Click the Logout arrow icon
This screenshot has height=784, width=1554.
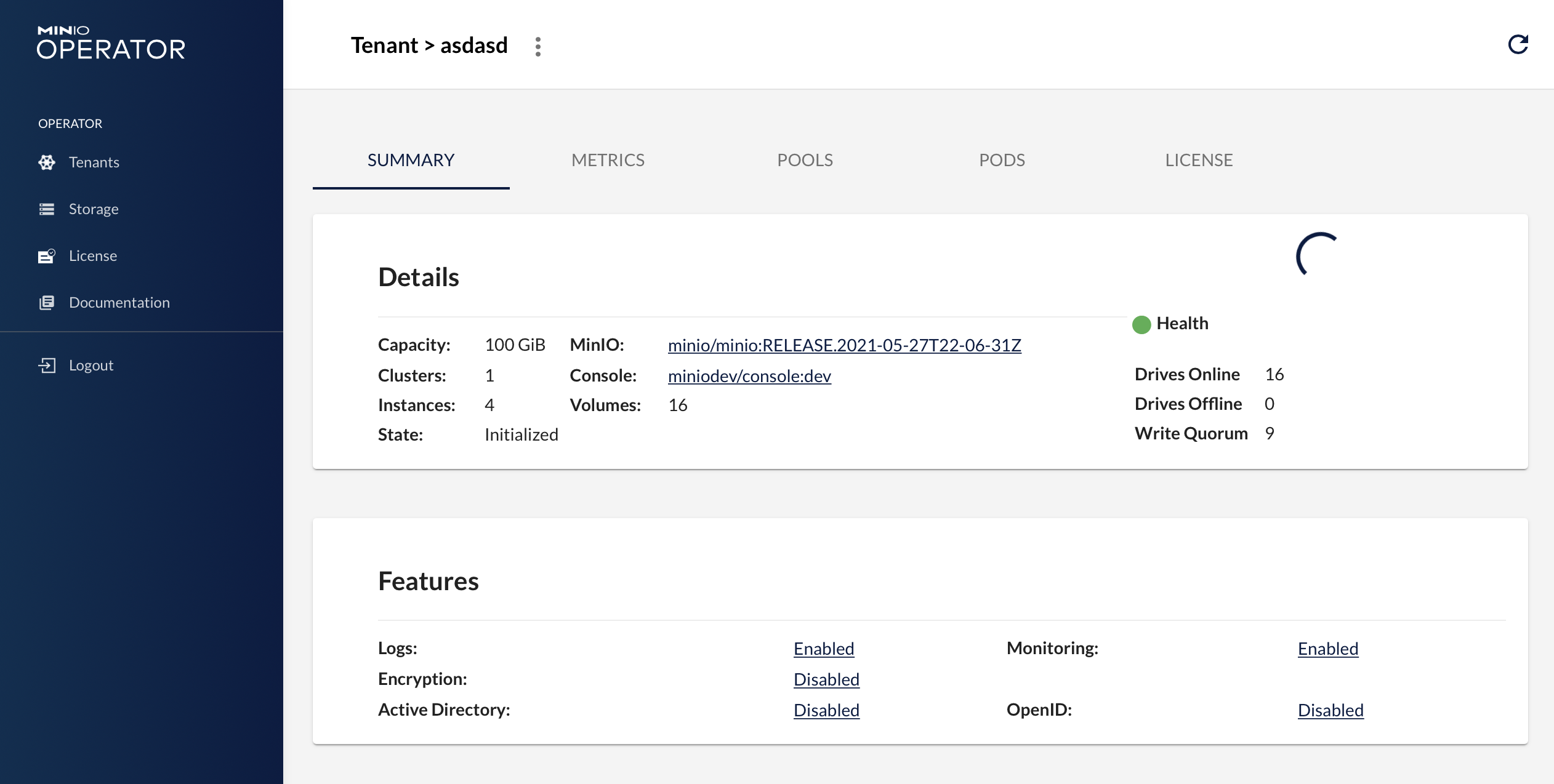[x=47, y=366]
